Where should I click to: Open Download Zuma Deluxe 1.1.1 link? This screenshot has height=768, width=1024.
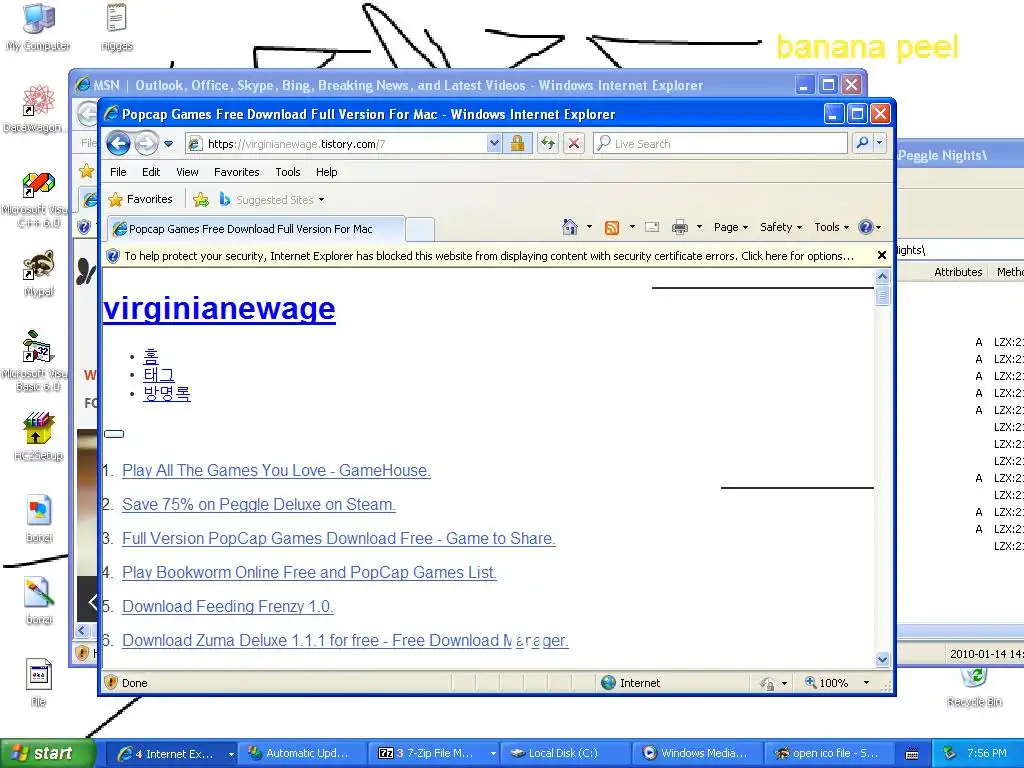point(345,641)
